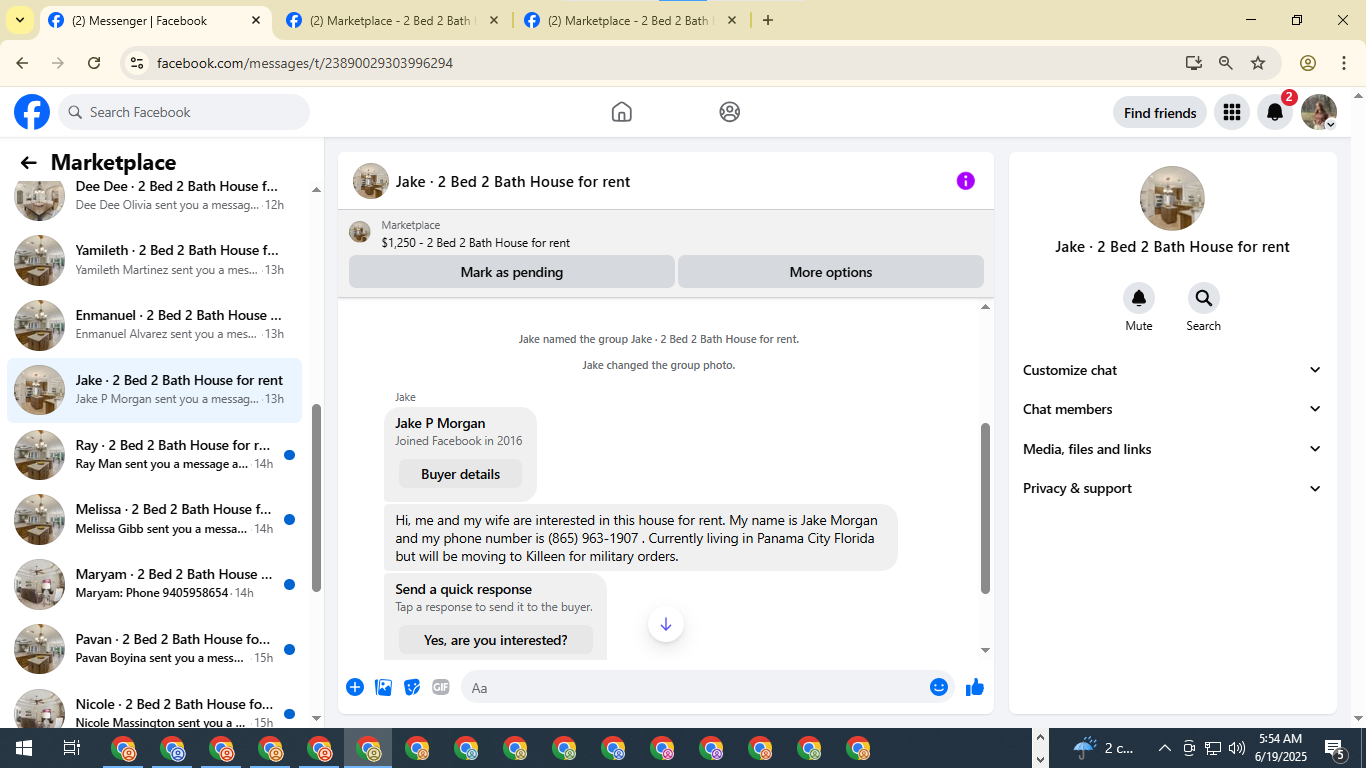Open the emoji picker smiley icon
This screenshot has width=1366, height=768.
point(939,687)
